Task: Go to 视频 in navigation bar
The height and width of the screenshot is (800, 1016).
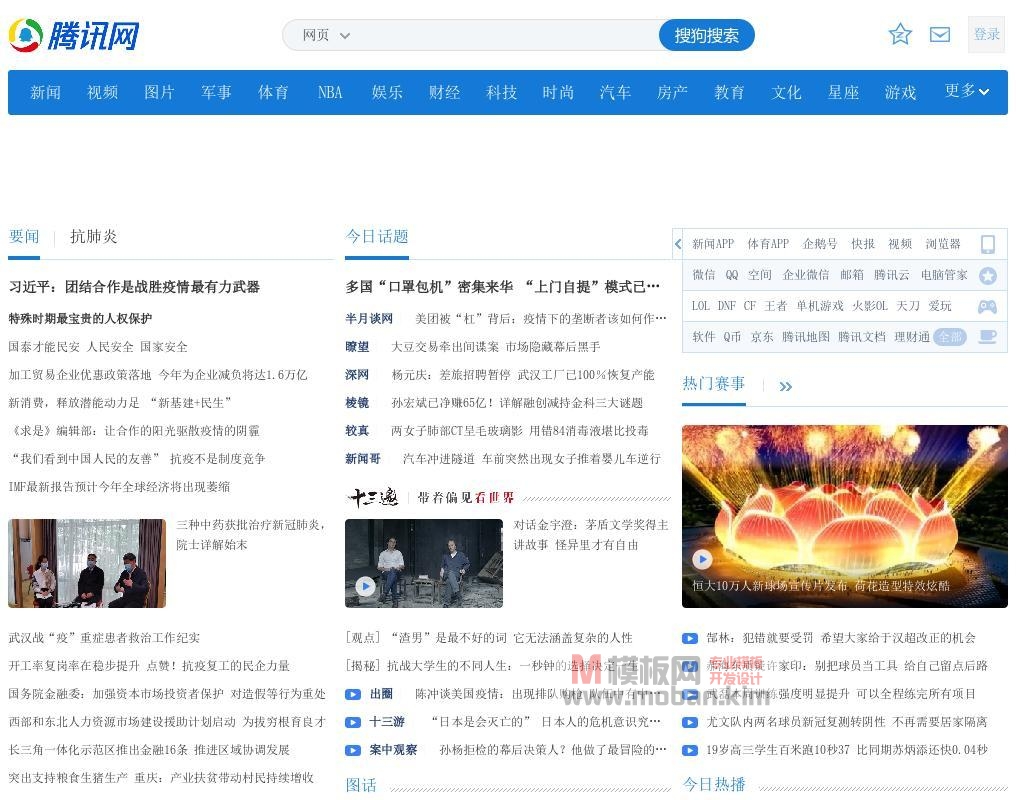Action: [102, 93]
